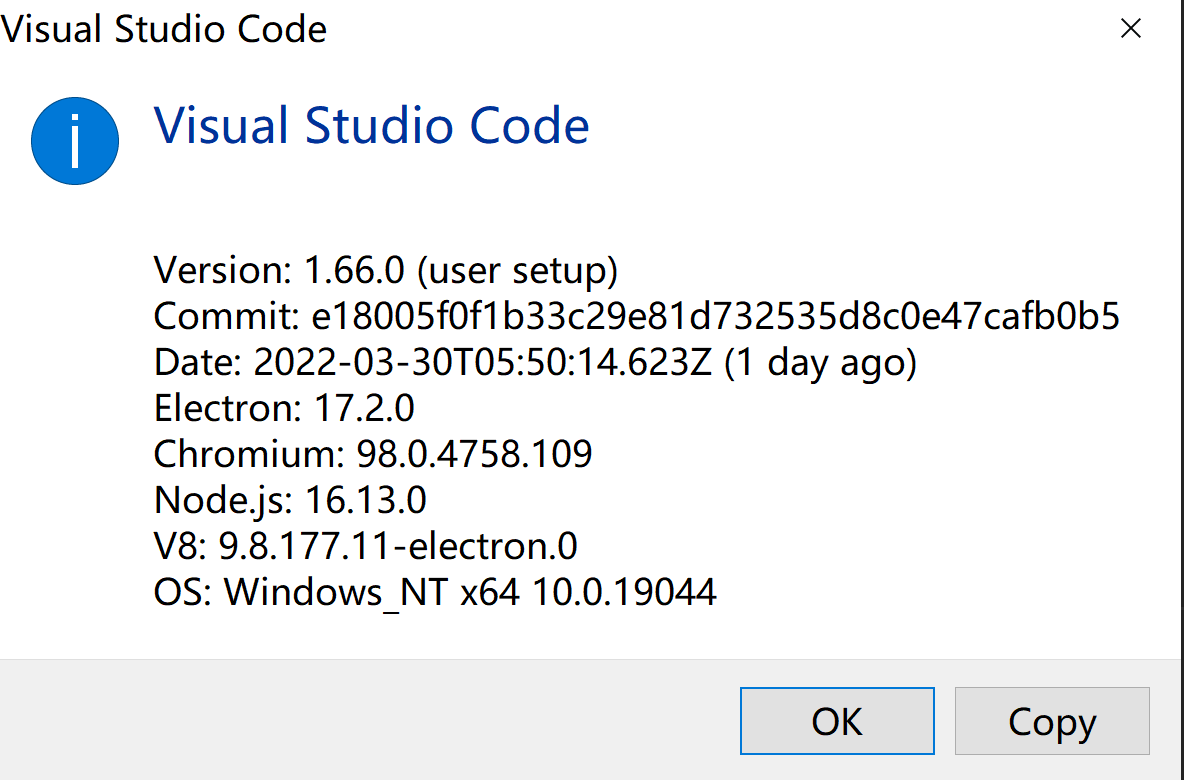
Task: Close the About dialog
Action: point(1130,29)
